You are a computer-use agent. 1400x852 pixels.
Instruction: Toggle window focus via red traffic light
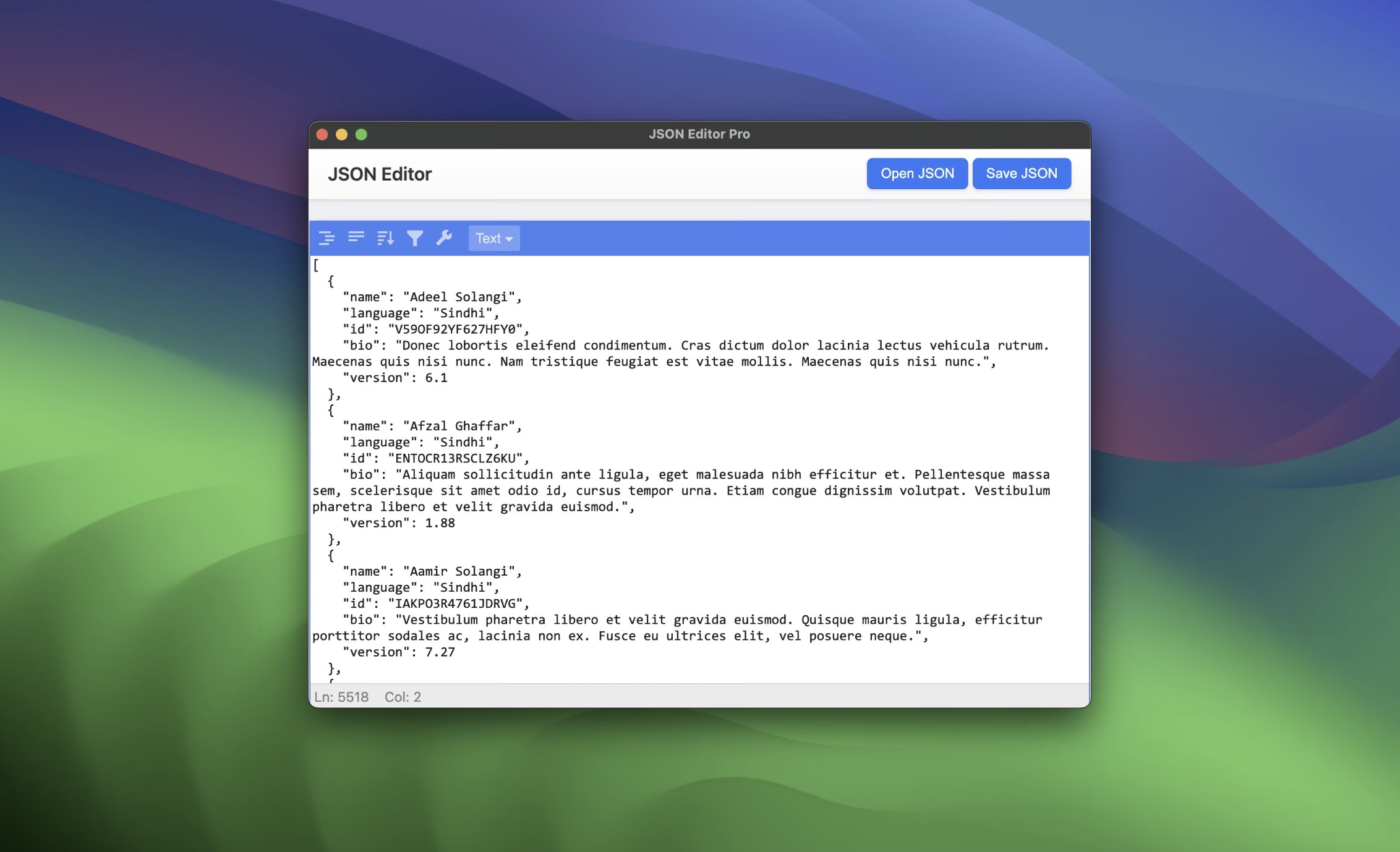tap(322, 134)
